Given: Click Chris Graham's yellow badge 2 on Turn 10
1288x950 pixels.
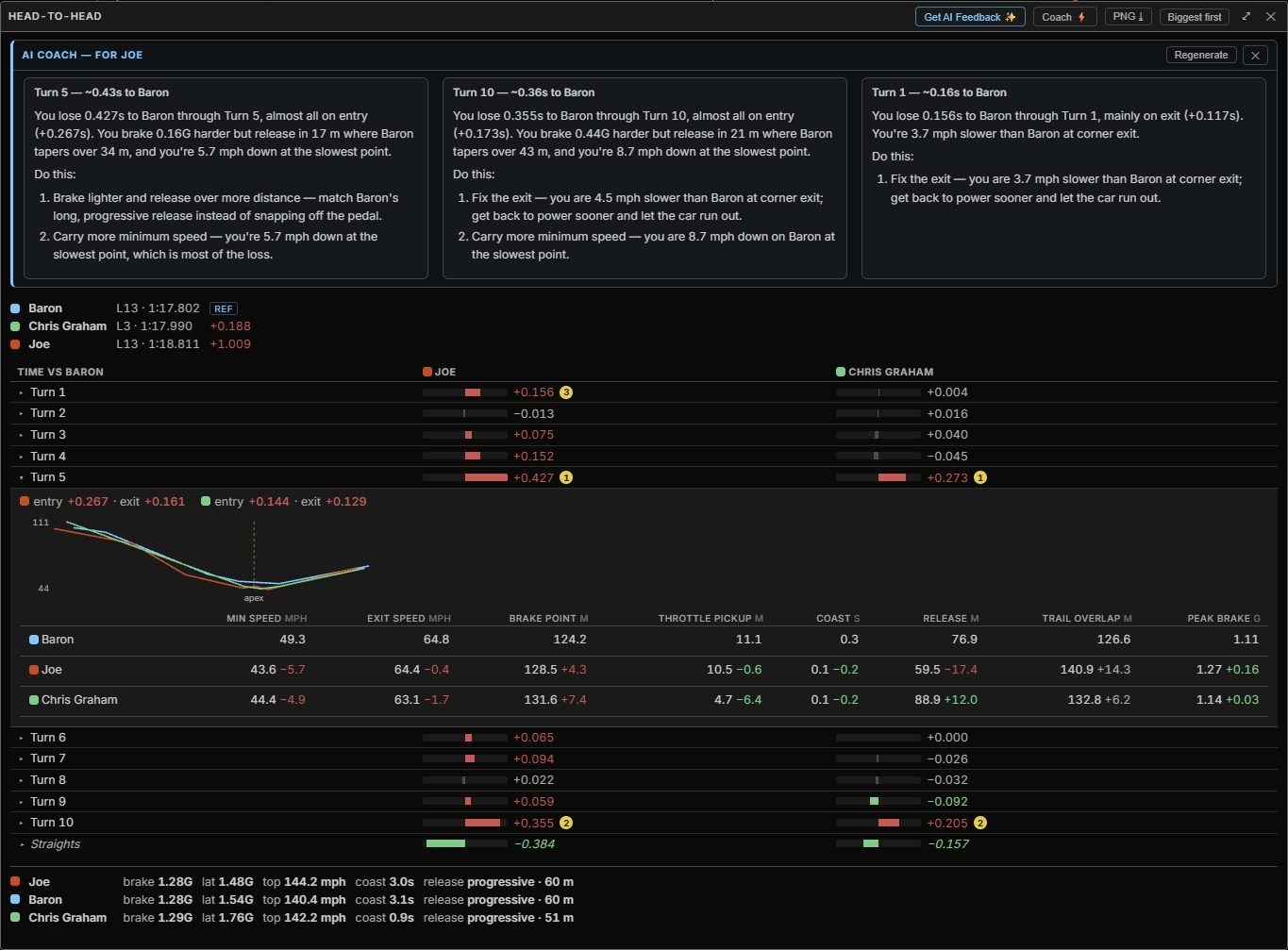Looking at the screenshot, I should coord(980,823).
